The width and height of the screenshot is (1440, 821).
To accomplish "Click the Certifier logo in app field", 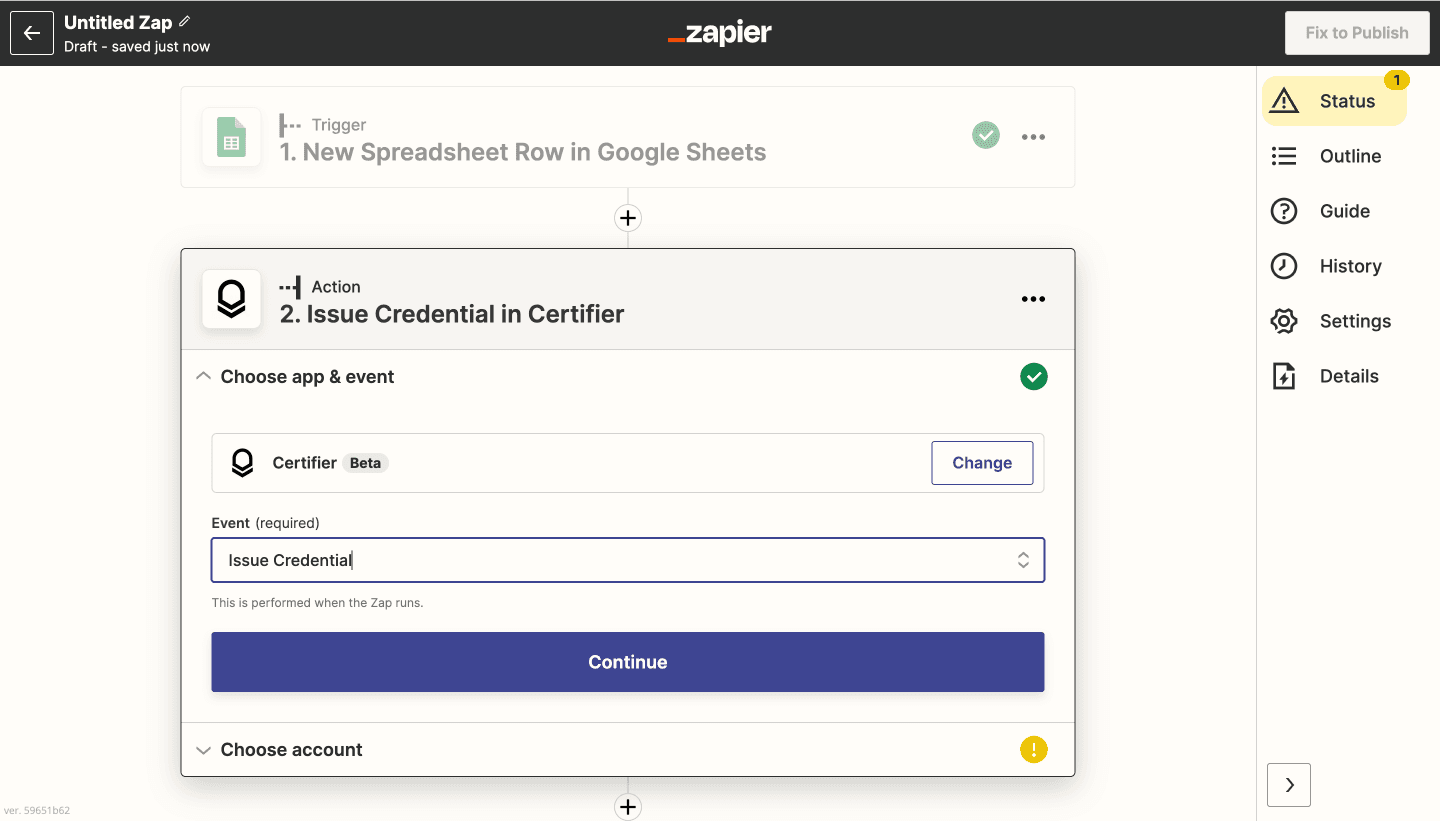I will (242, 463).
